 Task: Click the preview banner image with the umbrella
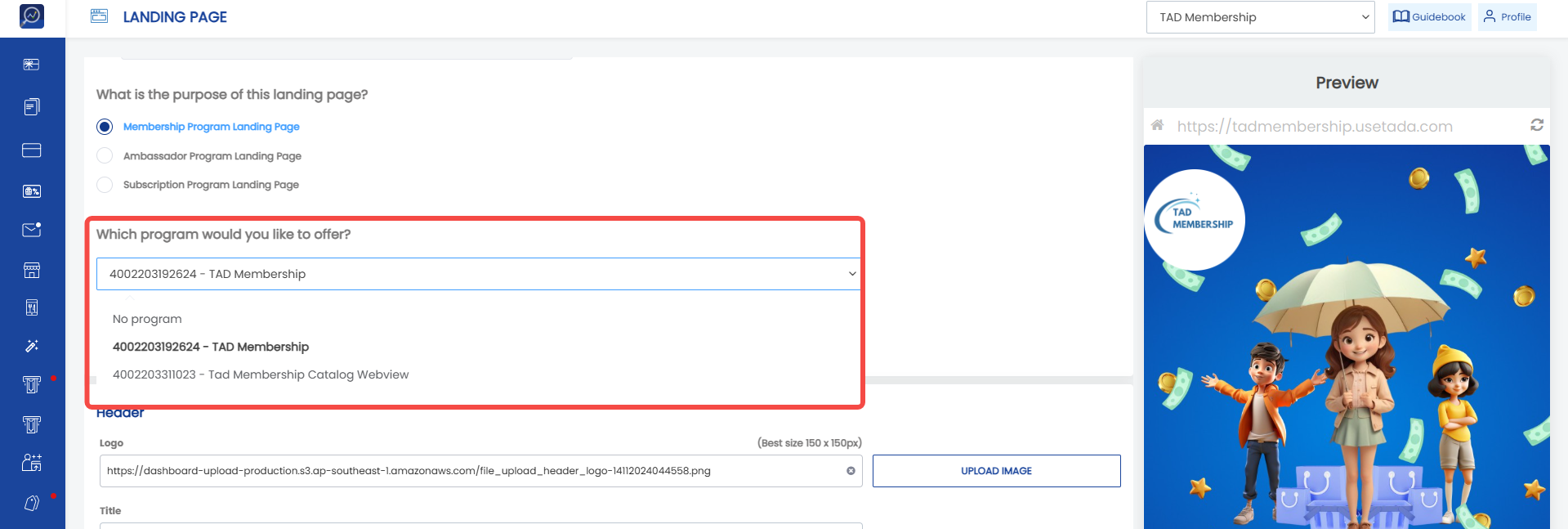click(x=1347, y=337)
